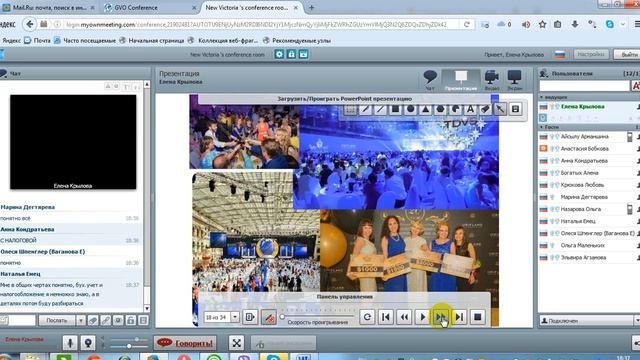Click the chat save log icon
The image size is (640, 360).
143,320
